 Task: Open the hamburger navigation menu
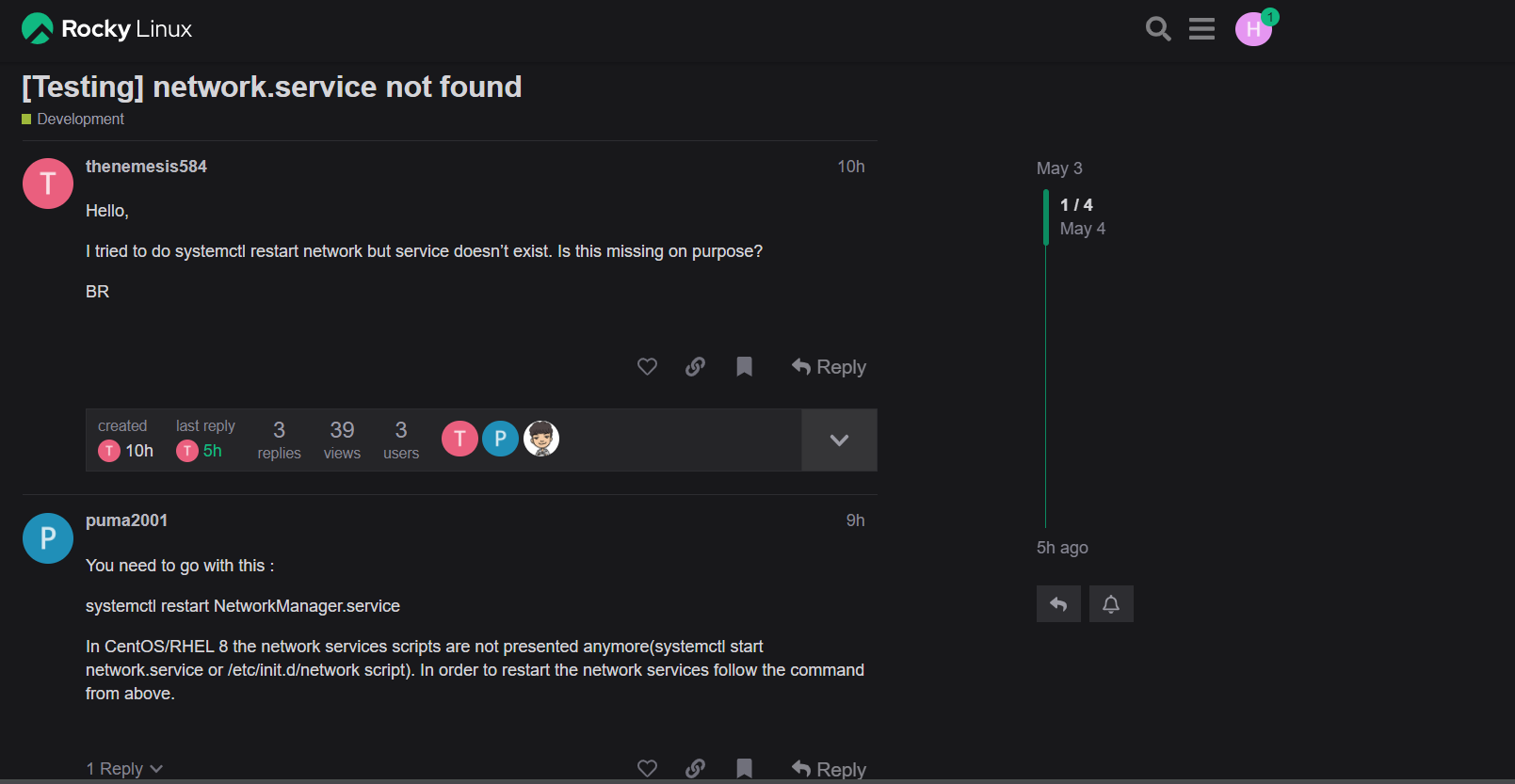(x=1201, y=29)
